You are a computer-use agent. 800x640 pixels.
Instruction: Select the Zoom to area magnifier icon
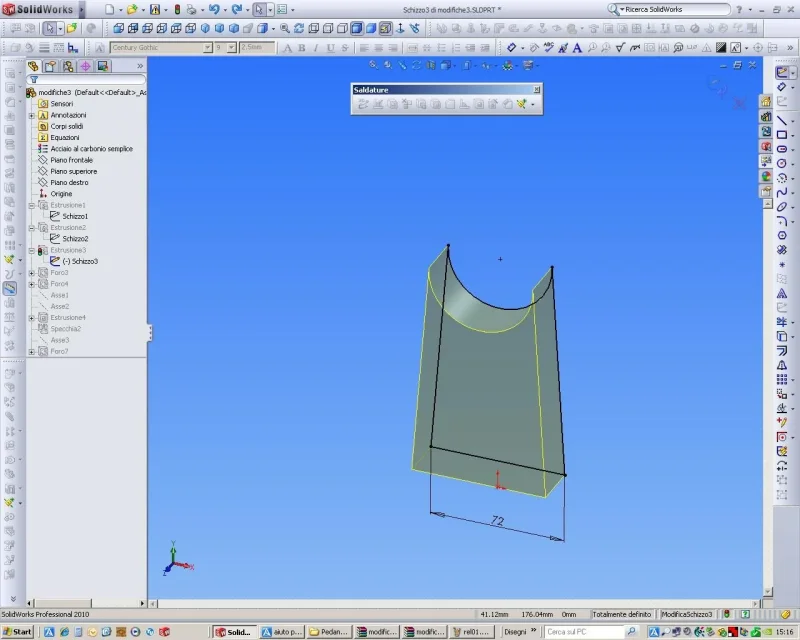(285, 29)
